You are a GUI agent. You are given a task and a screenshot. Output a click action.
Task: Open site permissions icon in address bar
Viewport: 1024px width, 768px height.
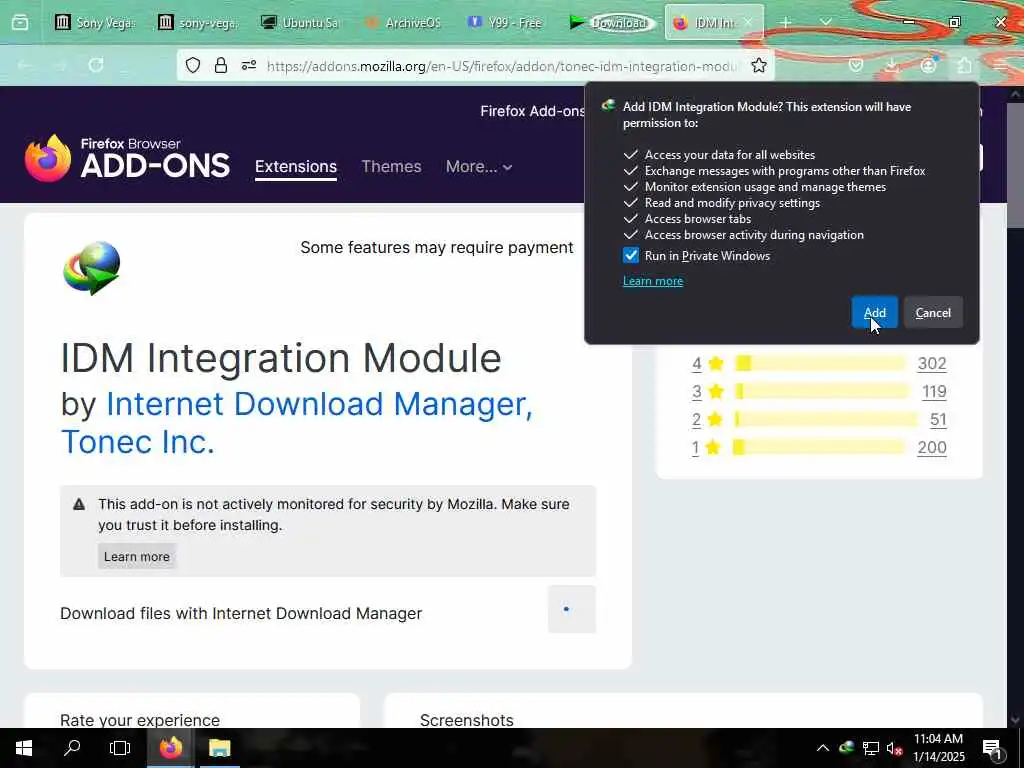(249, 65)
